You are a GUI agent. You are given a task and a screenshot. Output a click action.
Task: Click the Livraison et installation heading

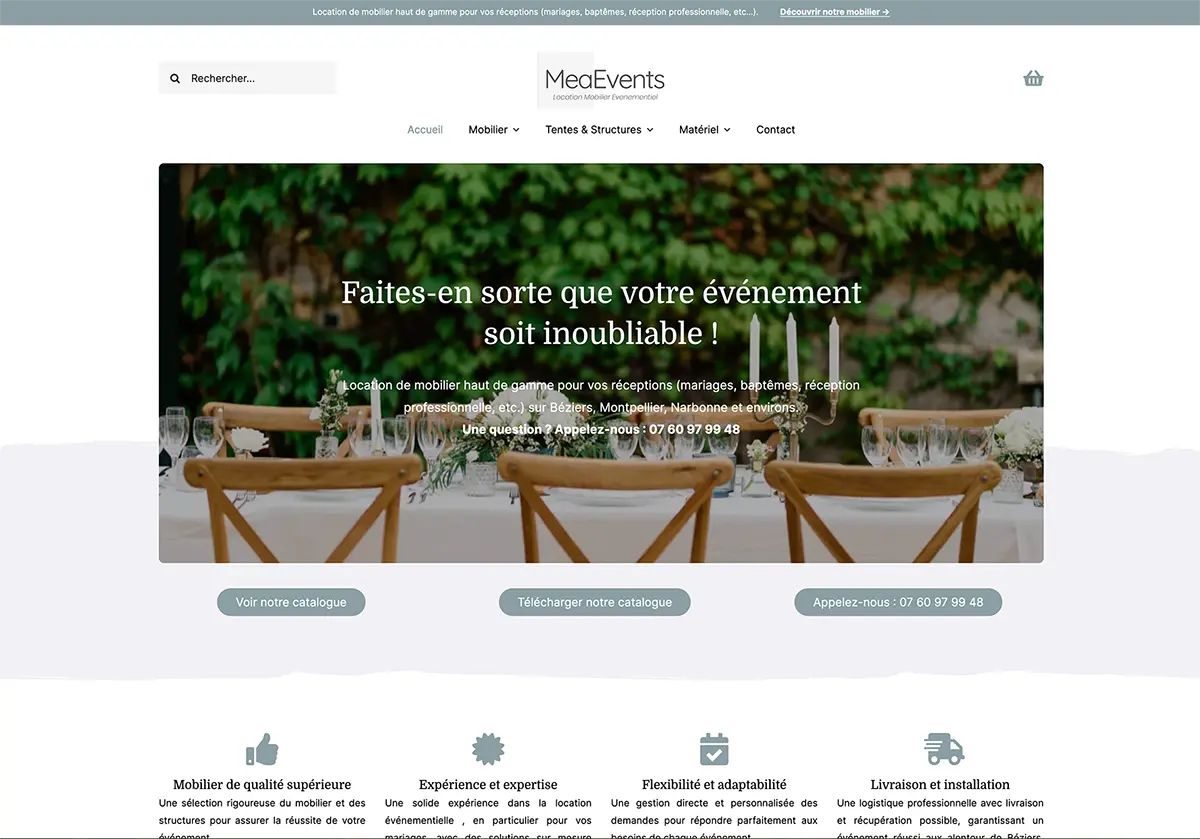click(x=940, y=784)
